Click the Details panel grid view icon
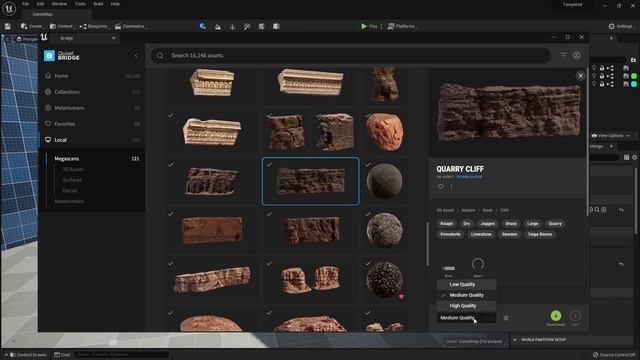The width and height of the screenshot is (640, 360). pos(627,158)
